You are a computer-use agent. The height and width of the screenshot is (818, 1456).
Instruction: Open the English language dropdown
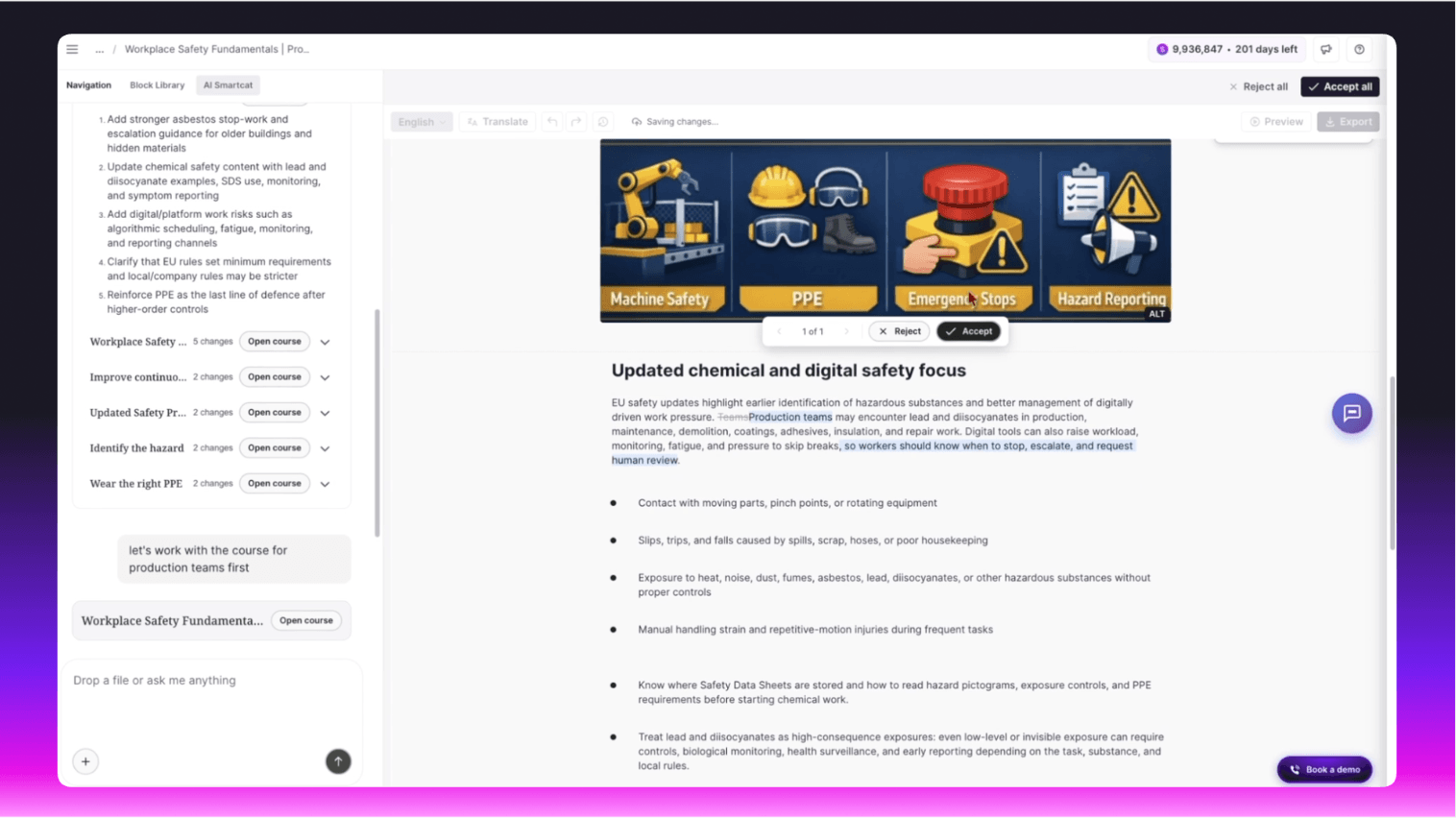point(422,122)
